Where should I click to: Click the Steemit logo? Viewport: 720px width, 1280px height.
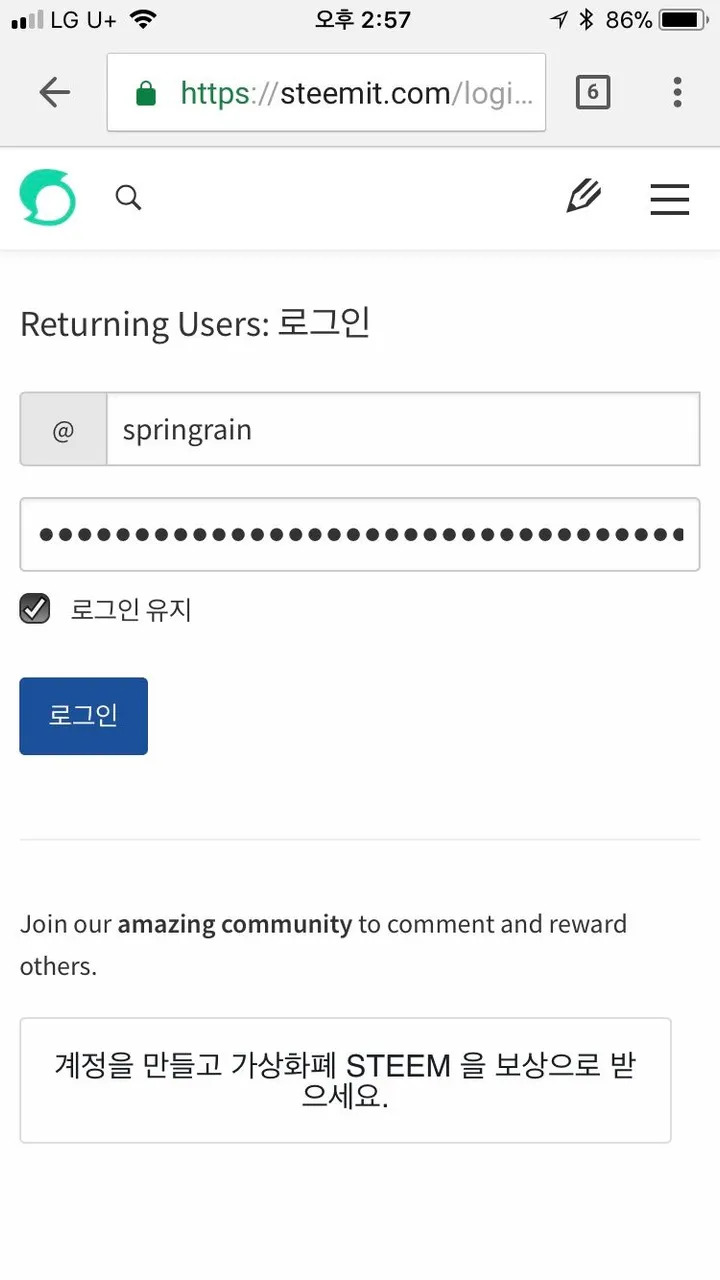pos(47,197)
